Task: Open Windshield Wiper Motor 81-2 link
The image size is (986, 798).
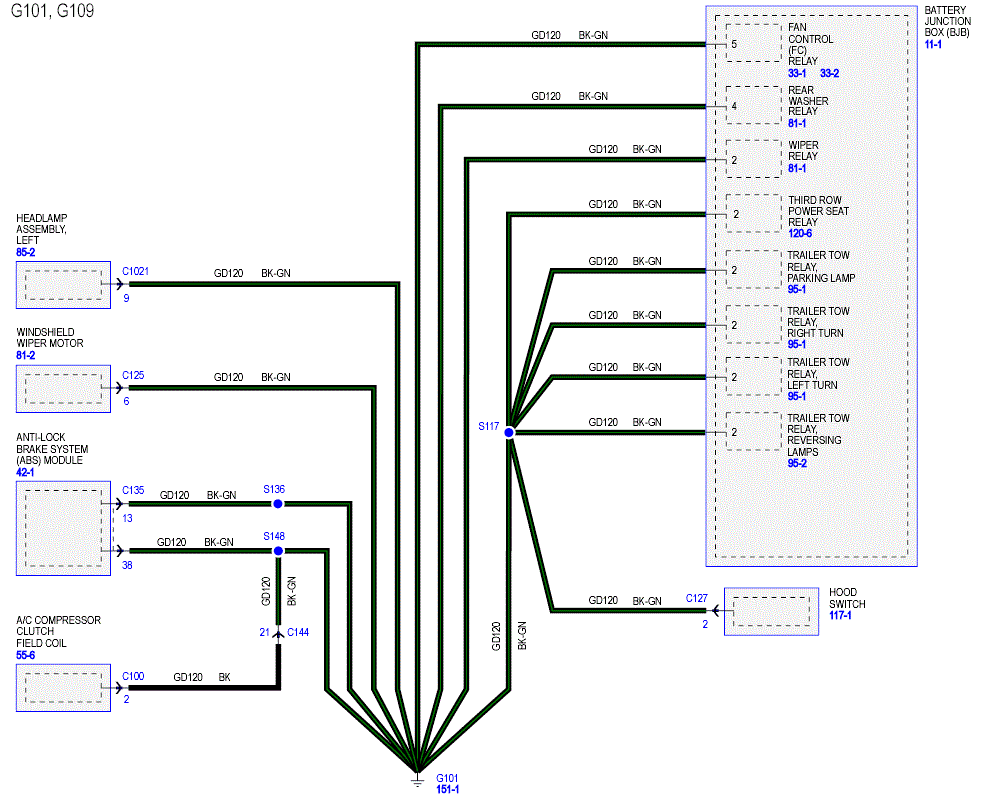Action: [26, 355]
